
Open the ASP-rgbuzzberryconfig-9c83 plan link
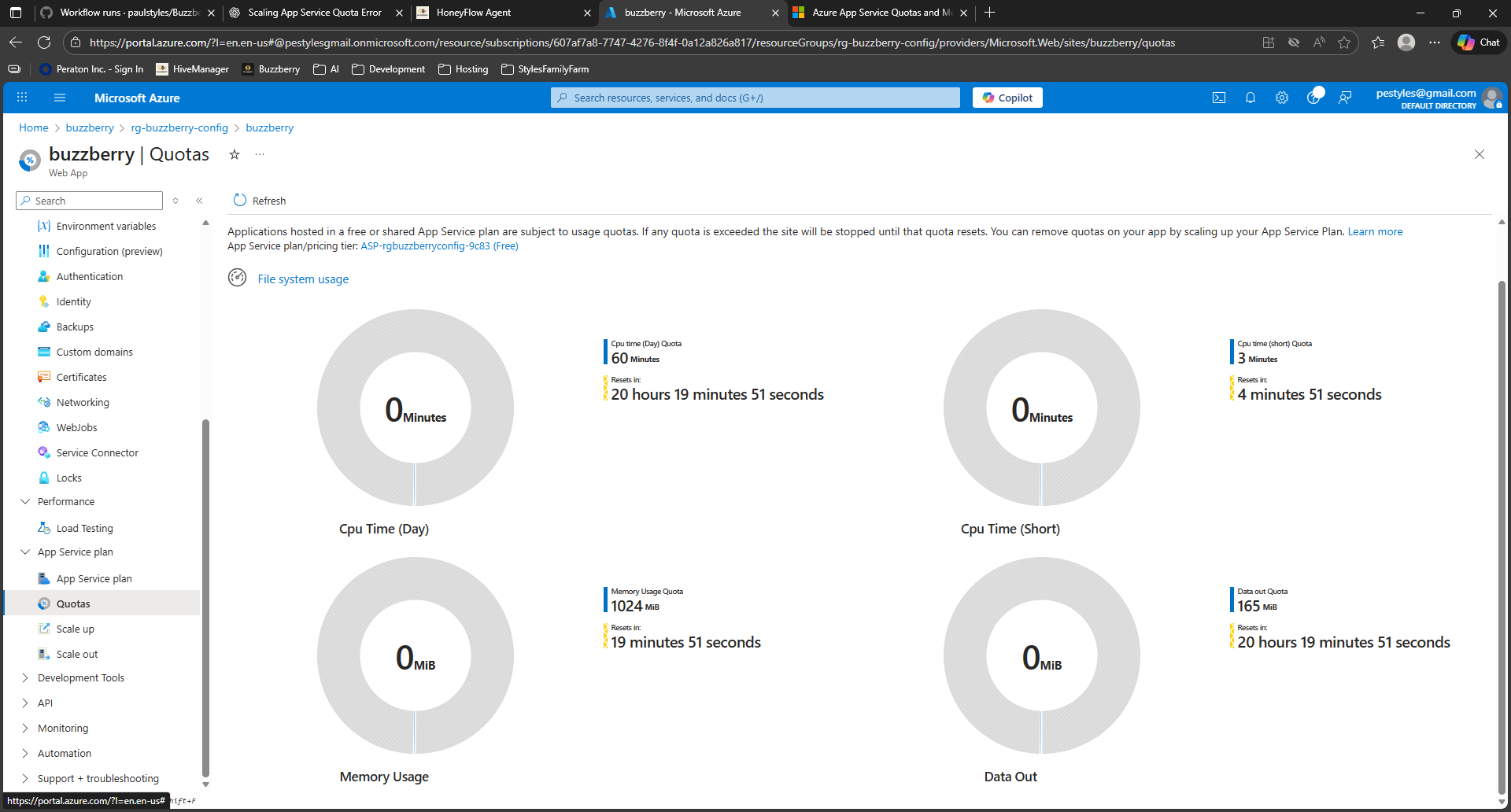[439, 246]
